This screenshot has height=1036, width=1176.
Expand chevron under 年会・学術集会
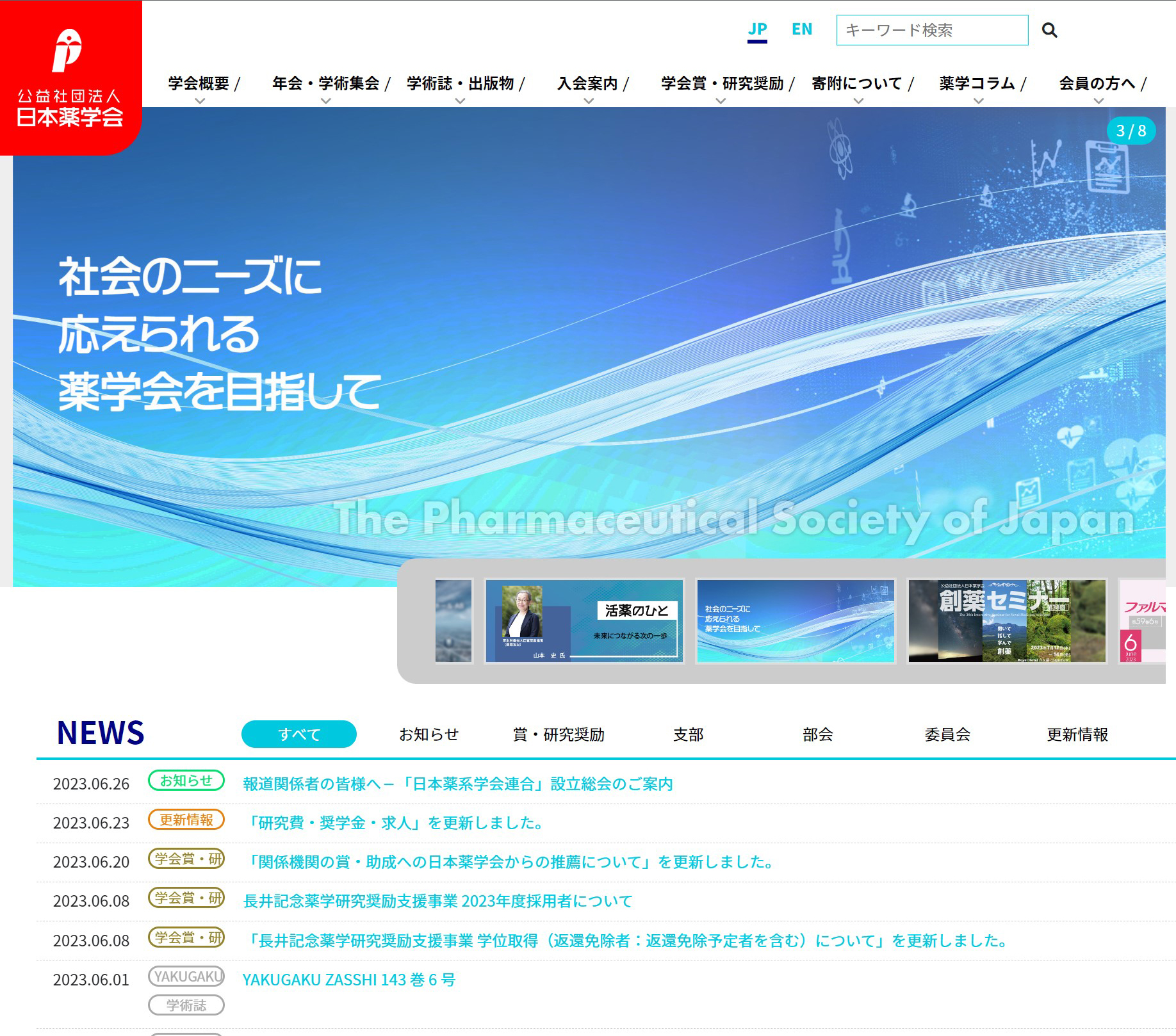pos(326,101)
